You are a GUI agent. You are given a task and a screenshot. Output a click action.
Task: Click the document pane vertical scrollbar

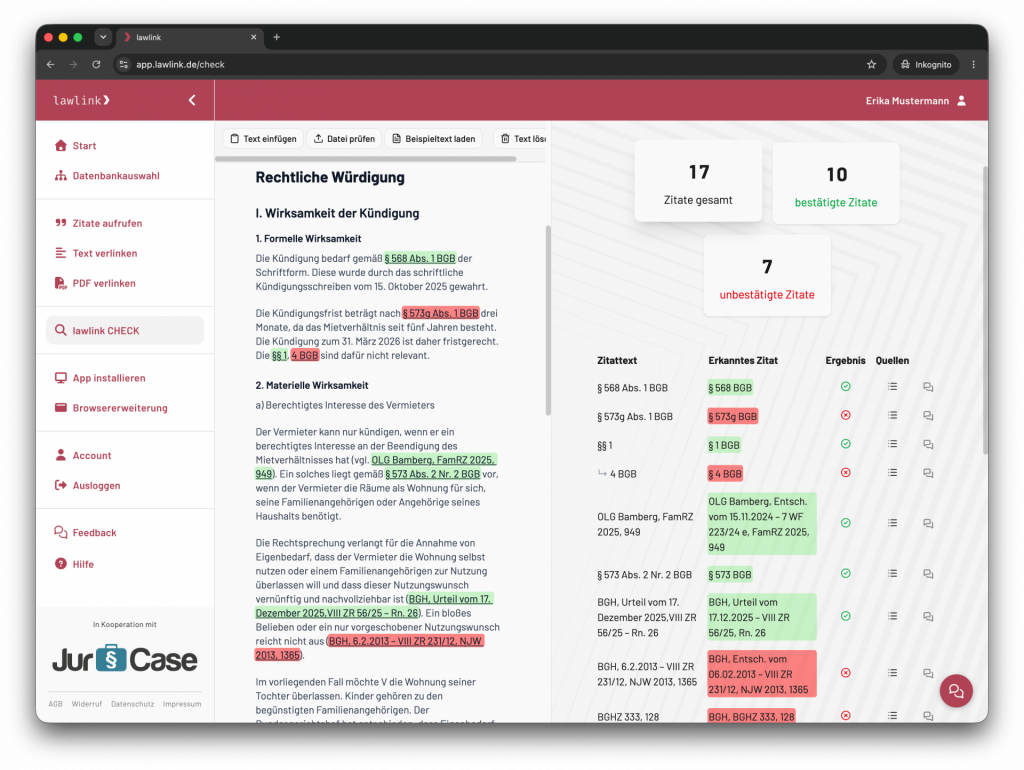coord(548,320)
